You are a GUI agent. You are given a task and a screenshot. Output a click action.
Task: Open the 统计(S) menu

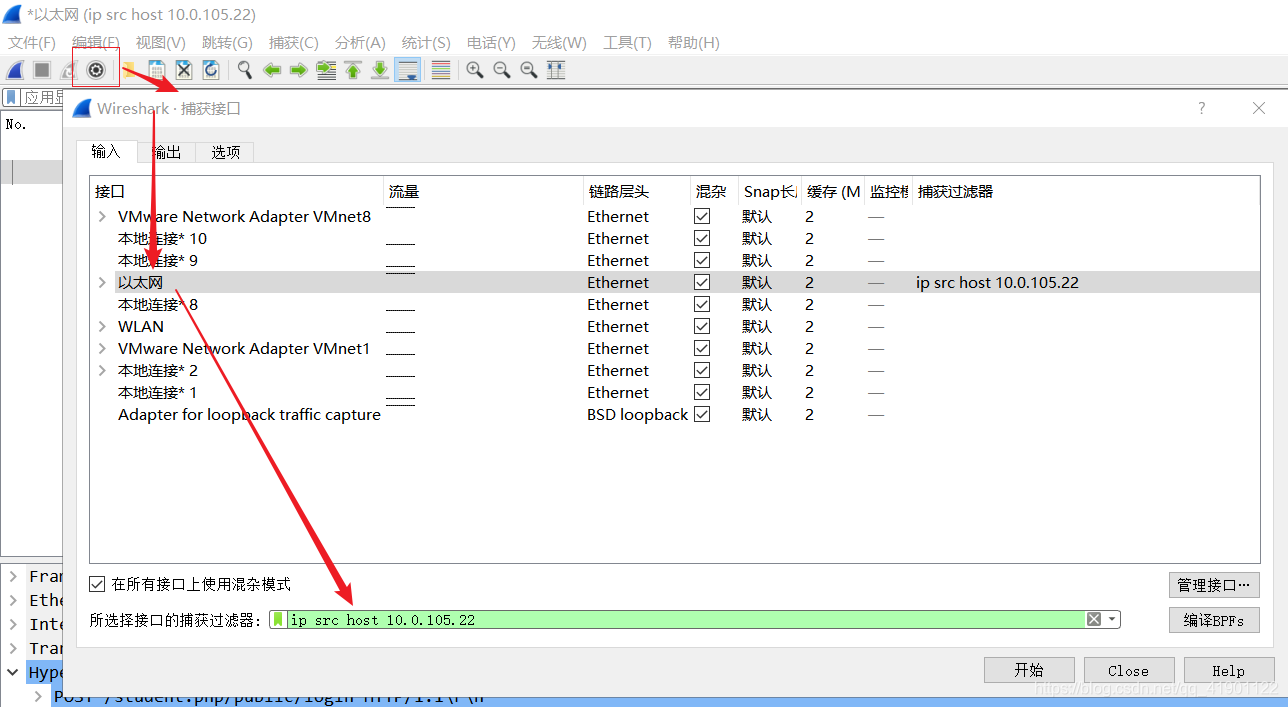click(x=426, y=43)
